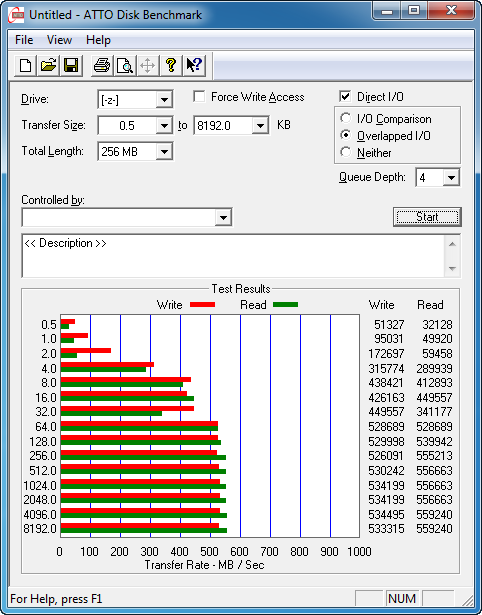Open Print Preview magnifier icon

(125, 65)
